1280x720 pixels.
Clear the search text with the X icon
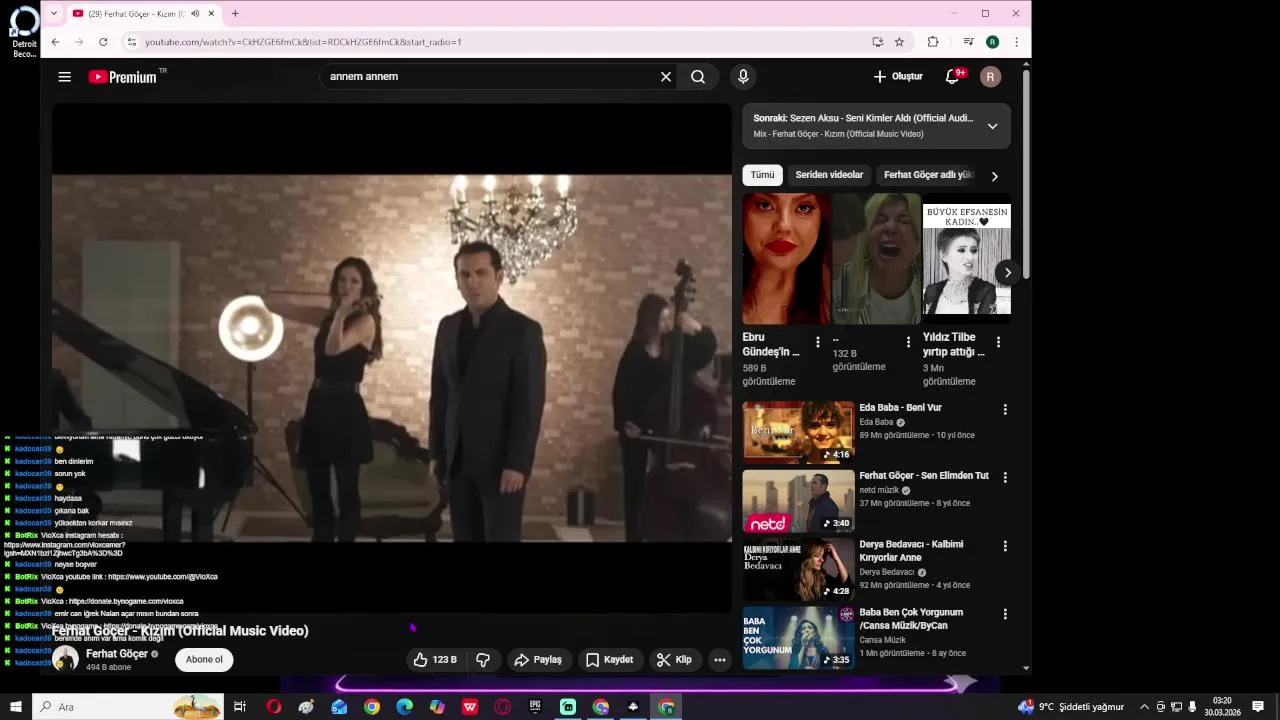tap(666, 77)
